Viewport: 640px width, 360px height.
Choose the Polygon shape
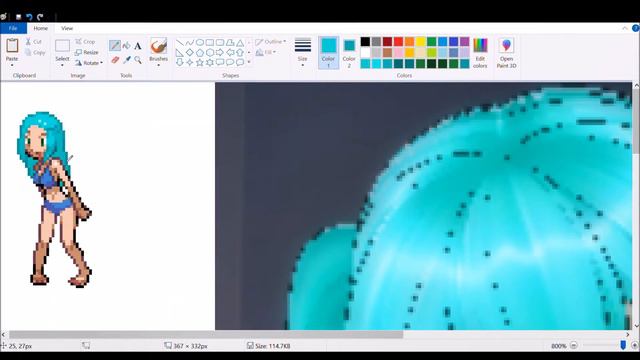(230, 42)
